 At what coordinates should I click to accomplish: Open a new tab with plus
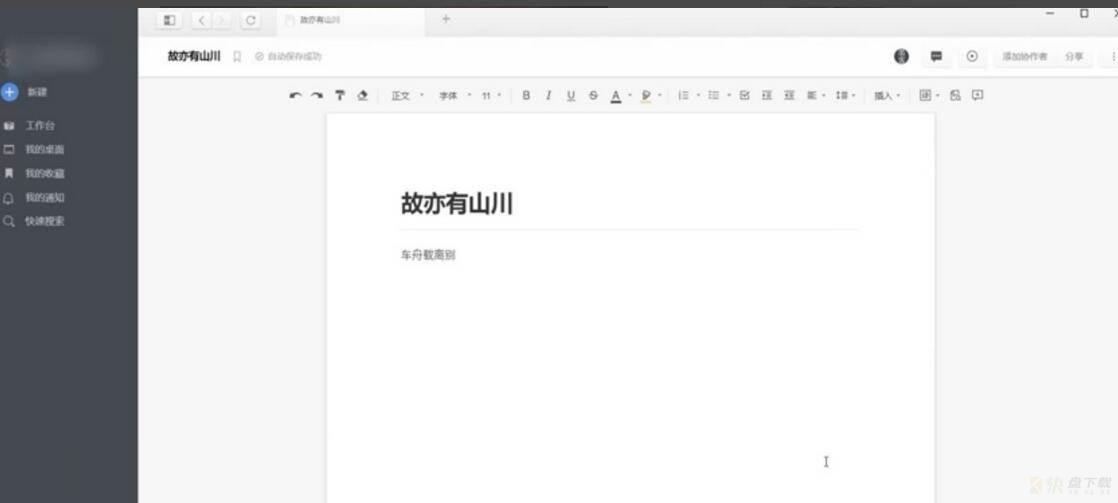(x=446, y=19)
